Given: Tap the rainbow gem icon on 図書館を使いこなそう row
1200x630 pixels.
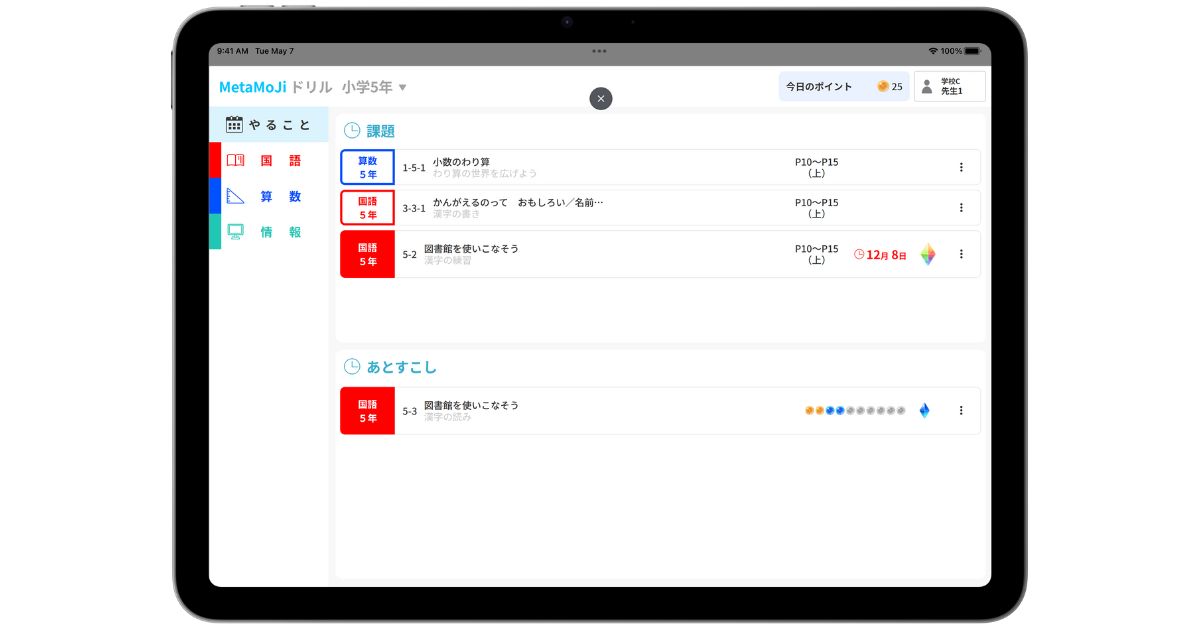Looking at the screenshot, I should pos(928,254).
